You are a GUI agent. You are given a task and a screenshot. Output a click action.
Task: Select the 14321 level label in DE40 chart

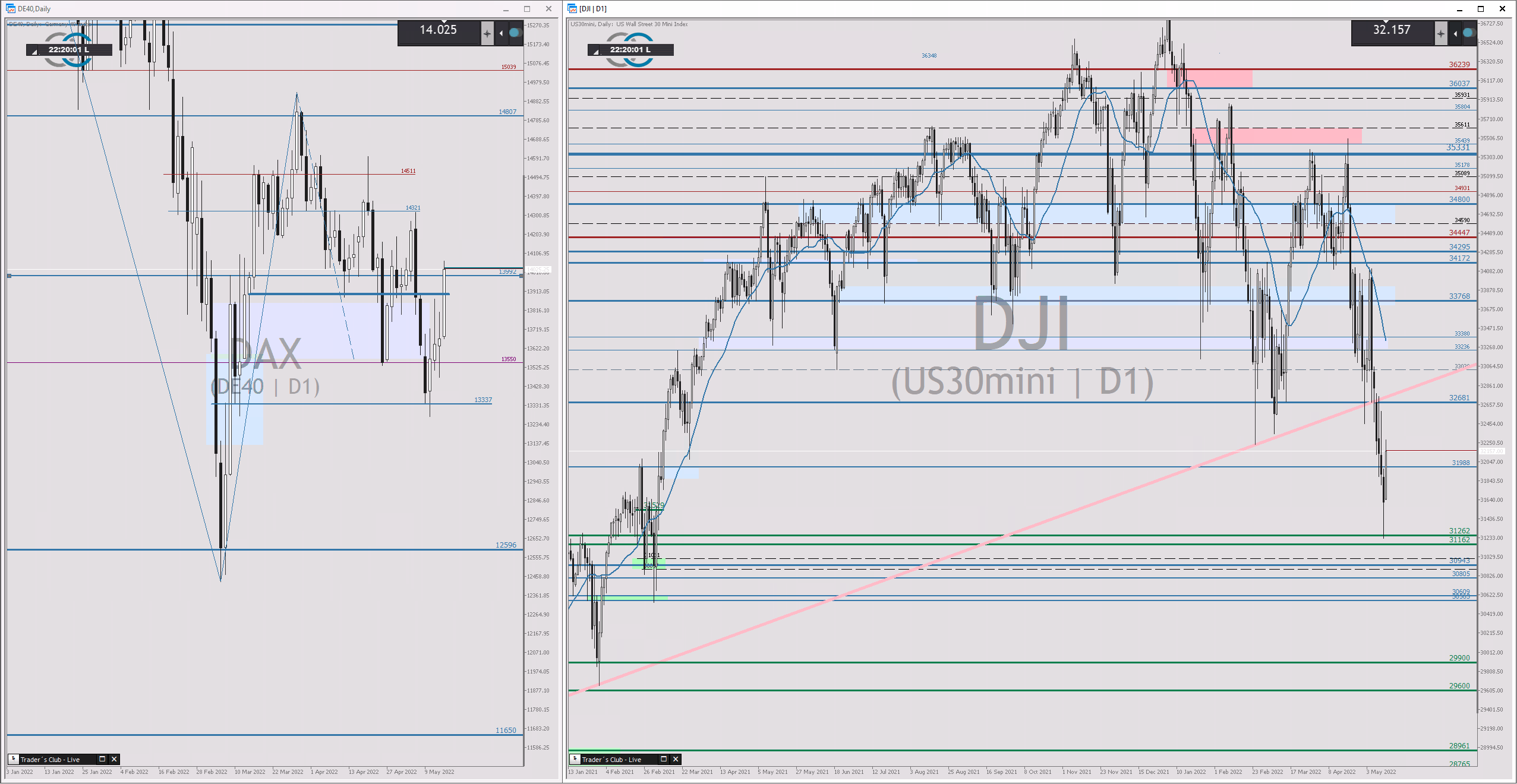point(413,208)
